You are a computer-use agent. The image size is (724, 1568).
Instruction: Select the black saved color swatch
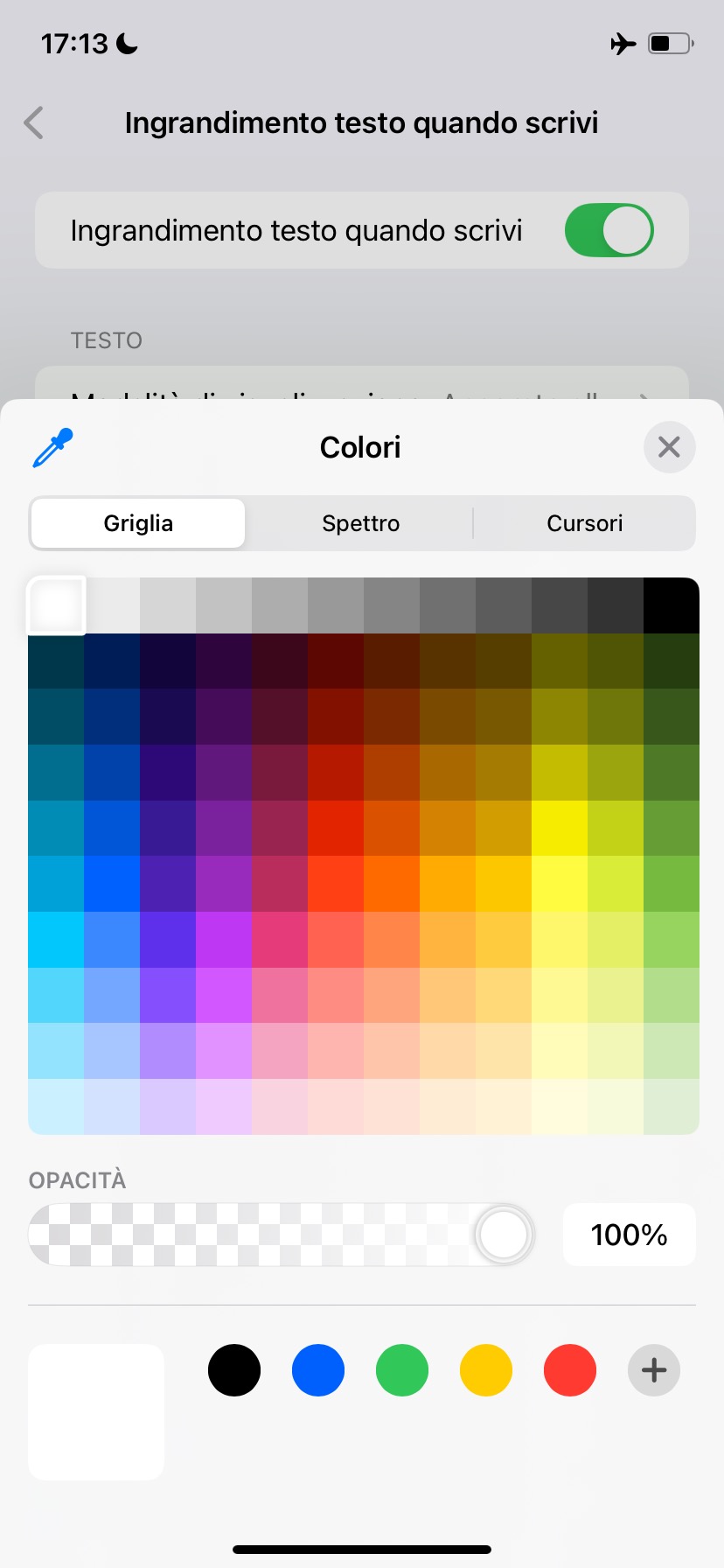[x=234, y=1370]
